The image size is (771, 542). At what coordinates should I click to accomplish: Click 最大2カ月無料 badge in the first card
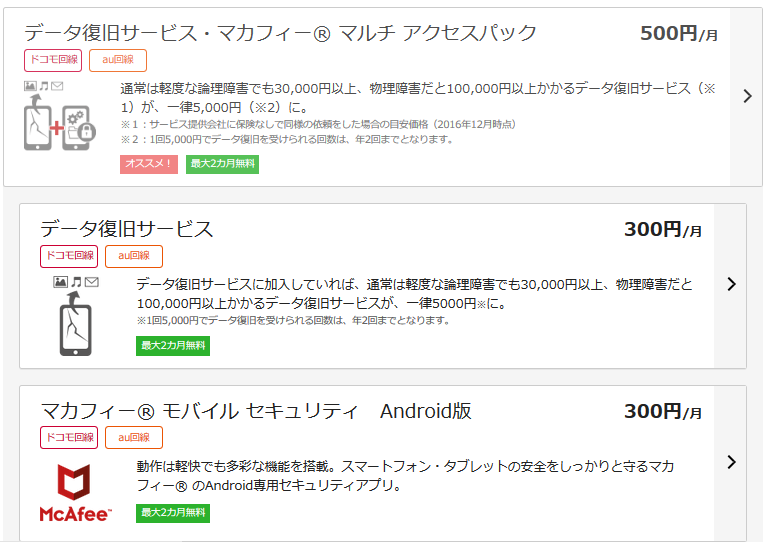[222, 164]
